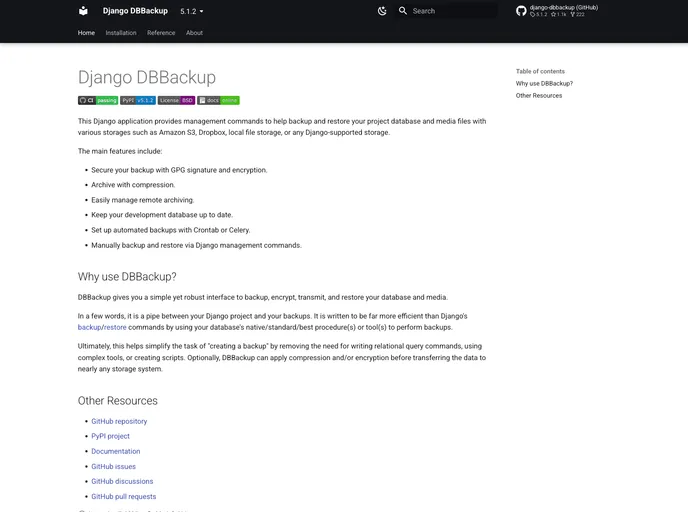Image resolution: width=688 pixels, height=512 pixels.
Task: Switch to the Reference tab
Action: [x=161, y=33]
